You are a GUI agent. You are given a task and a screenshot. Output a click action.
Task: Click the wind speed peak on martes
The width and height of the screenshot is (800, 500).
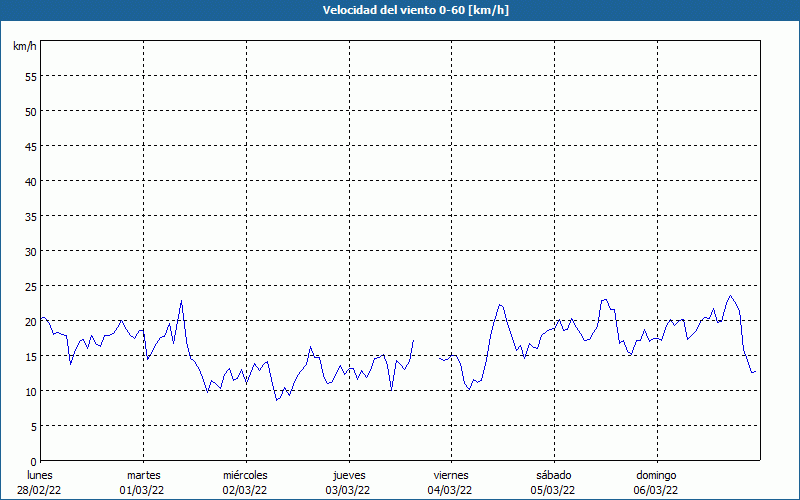click(182, 301)
